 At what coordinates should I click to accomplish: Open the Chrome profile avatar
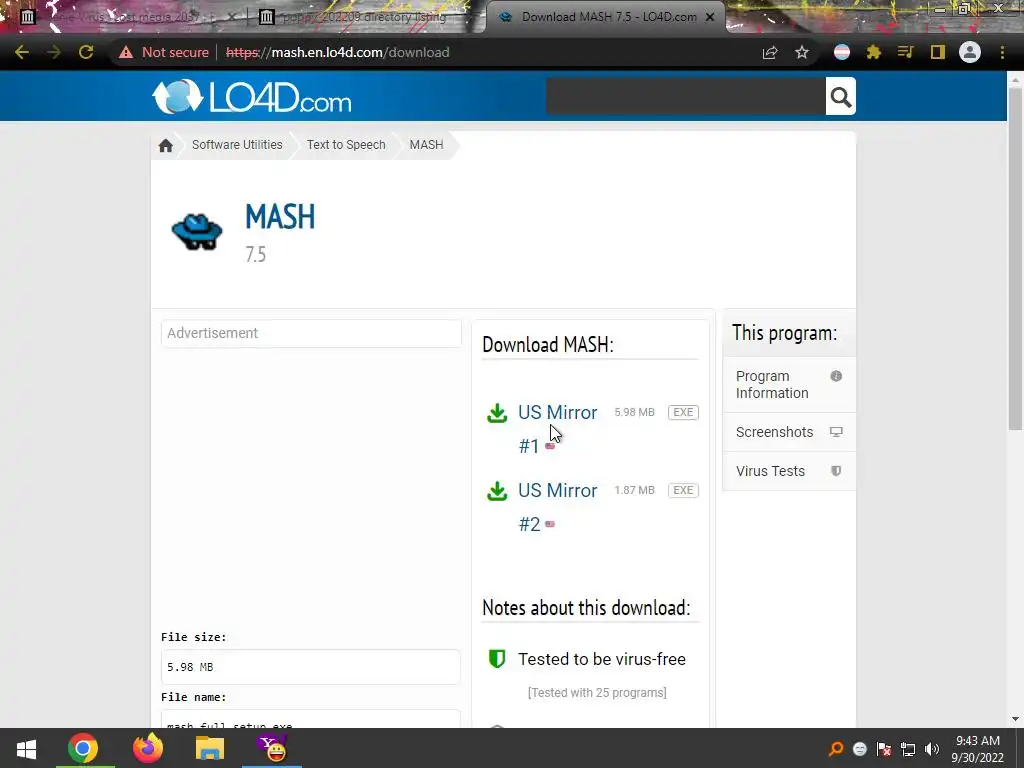970,52
